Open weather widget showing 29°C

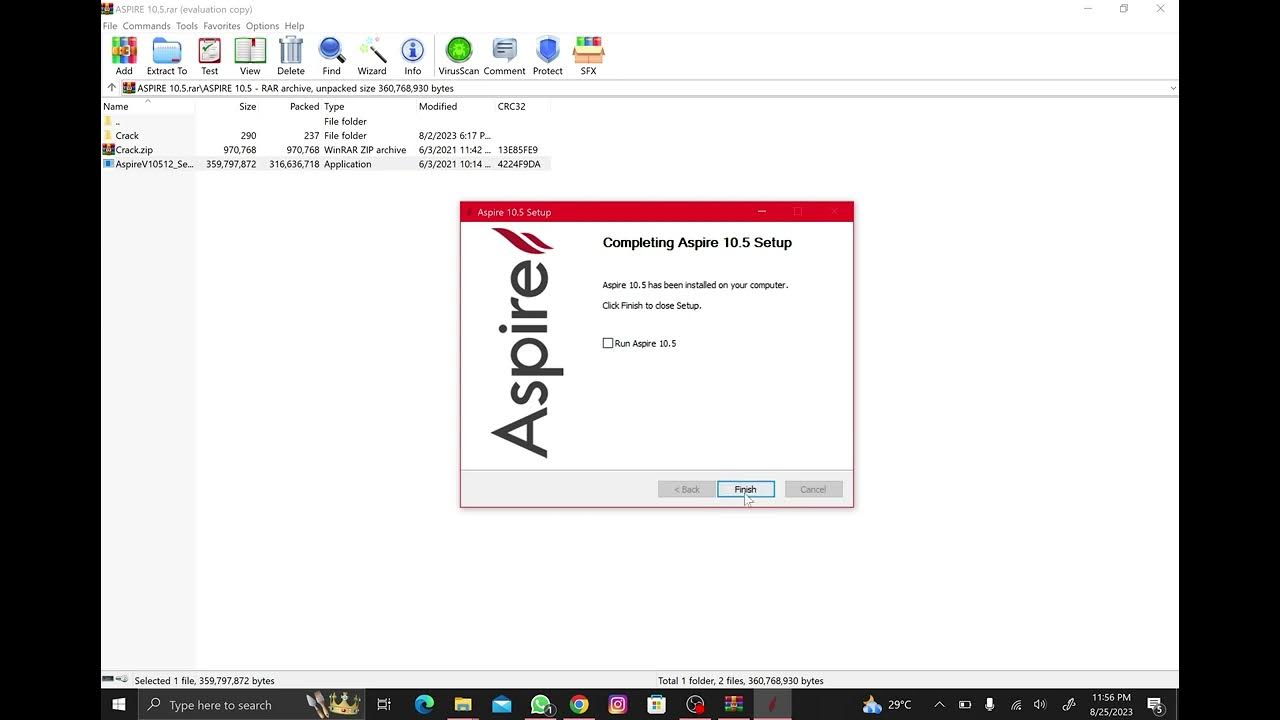(886, 705)
